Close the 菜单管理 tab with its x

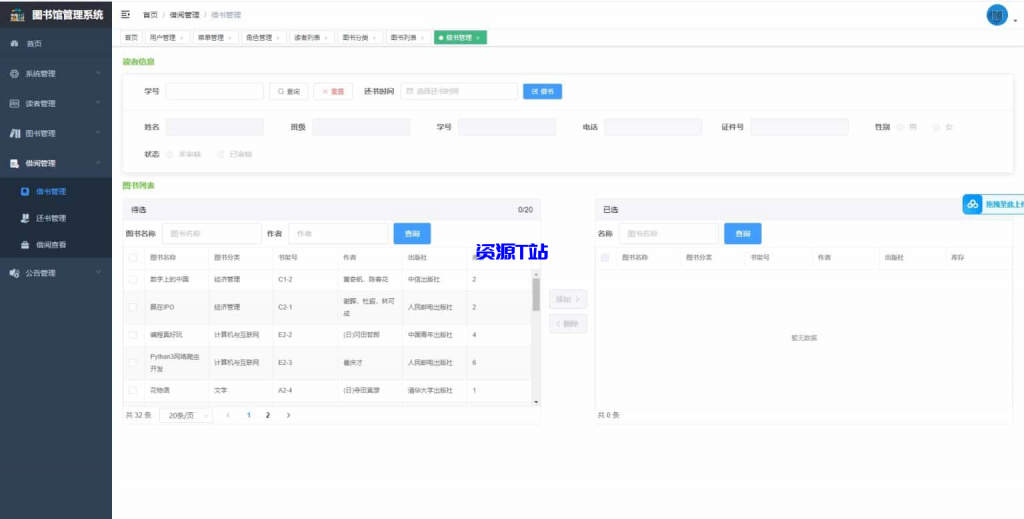(229, 38)
